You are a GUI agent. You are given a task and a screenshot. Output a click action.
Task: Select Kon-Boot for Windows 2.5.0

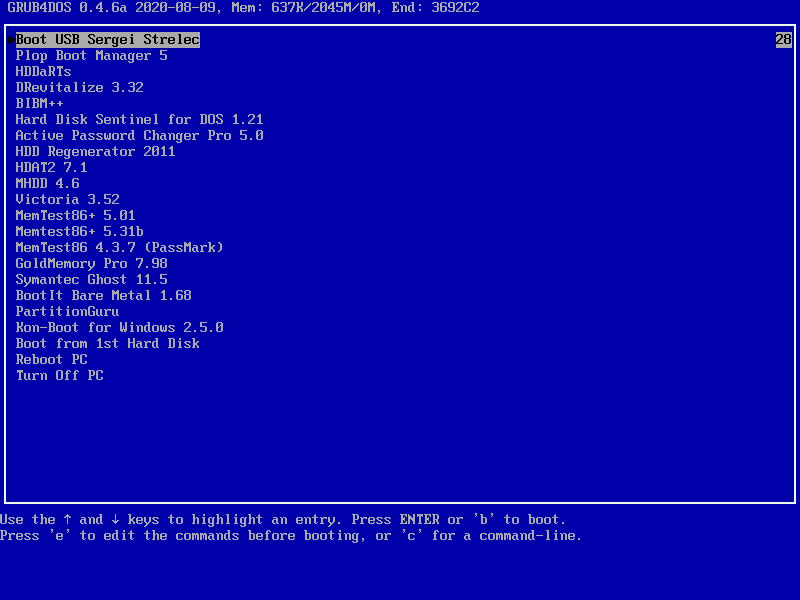coord(119,328)
